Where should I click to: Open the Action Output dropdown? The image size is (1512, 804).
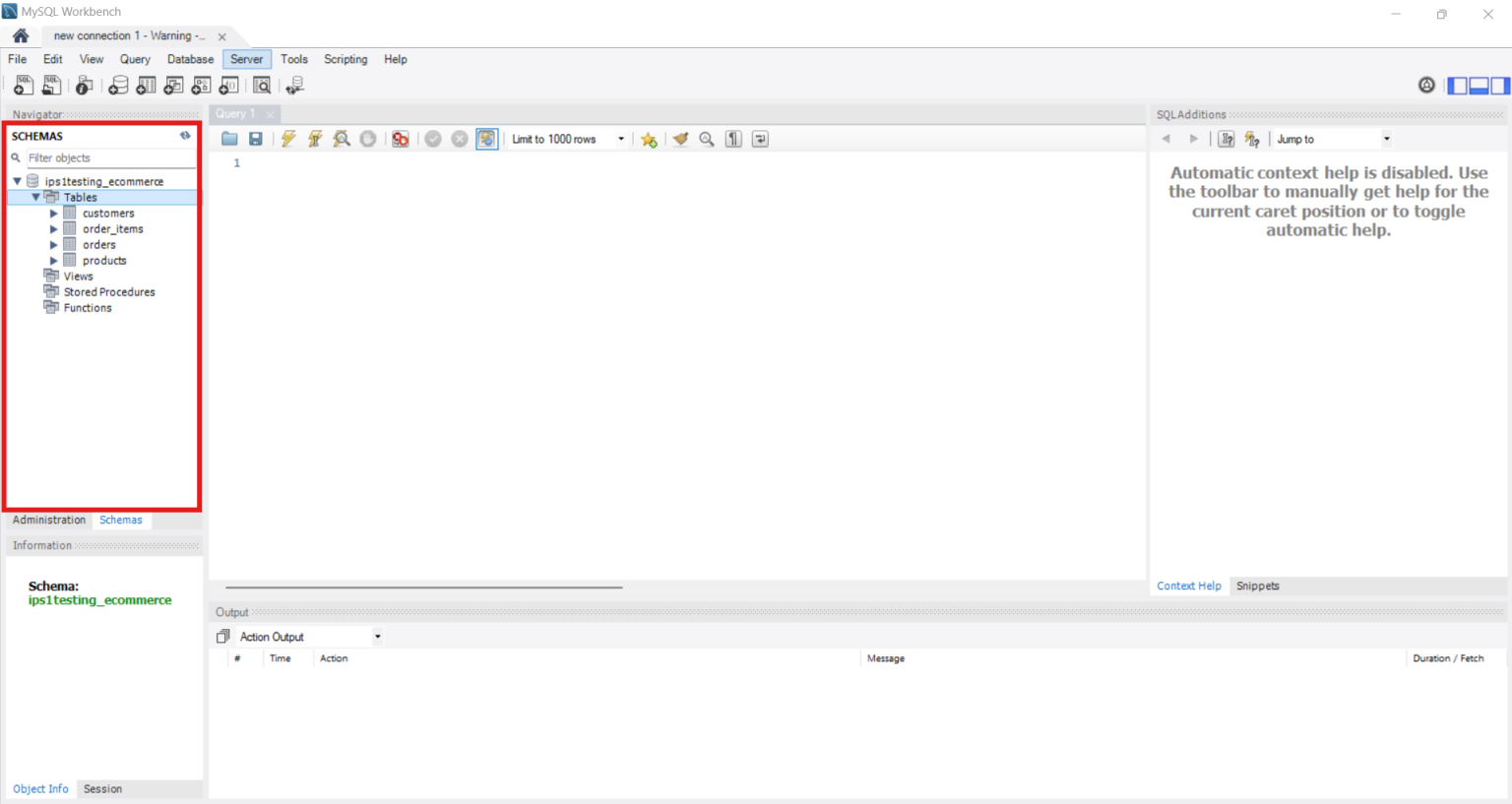[310, 637]
